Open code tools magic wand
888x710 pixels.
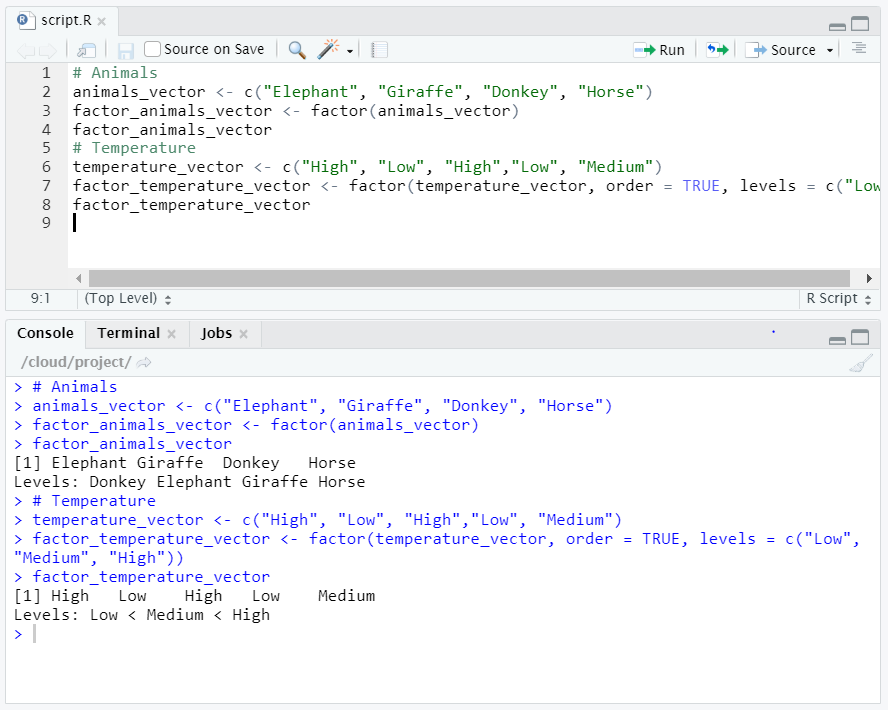click(x=328, y=49)
